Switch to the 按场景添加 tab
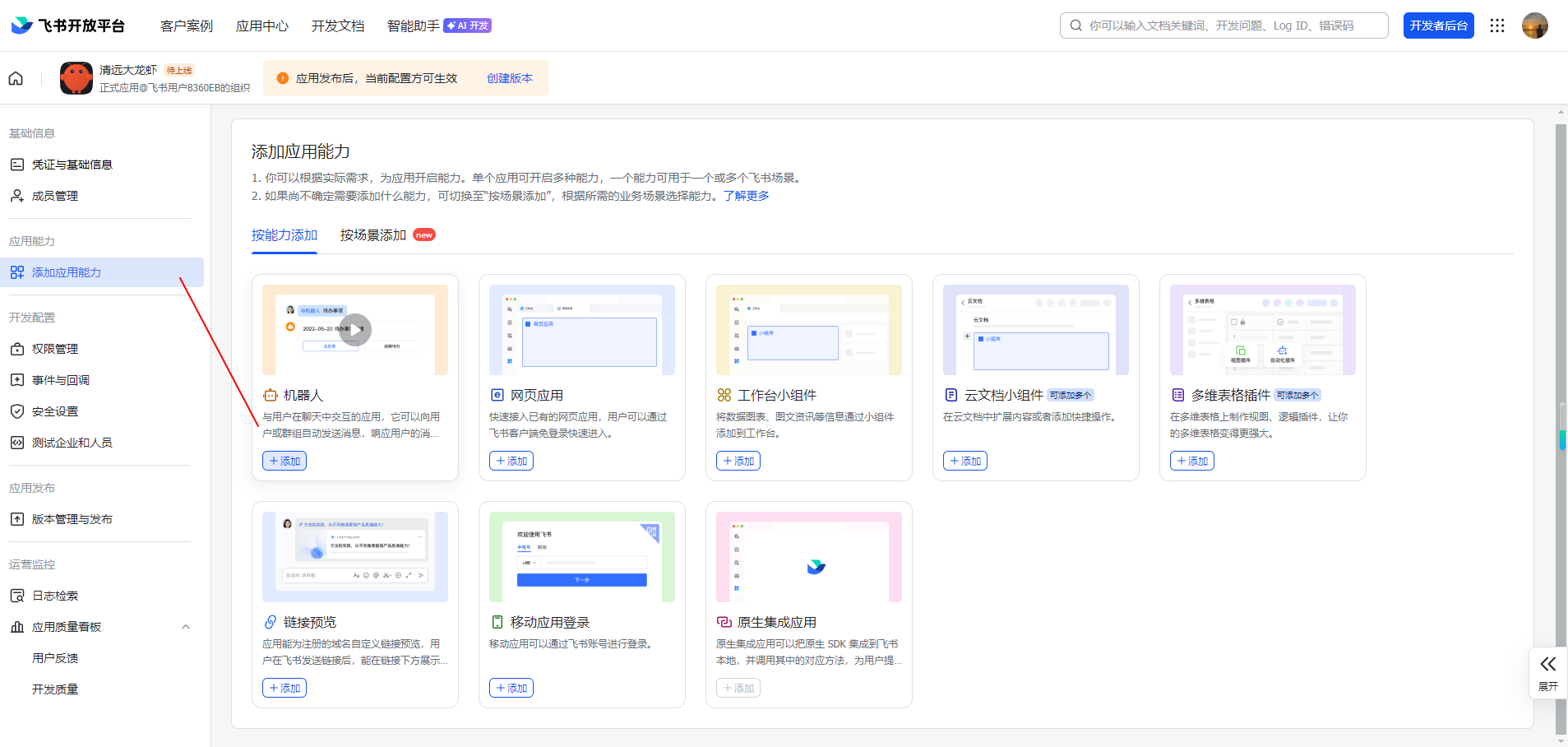The height and width of the screenshot is (747, 1568). tap(372, 234)
